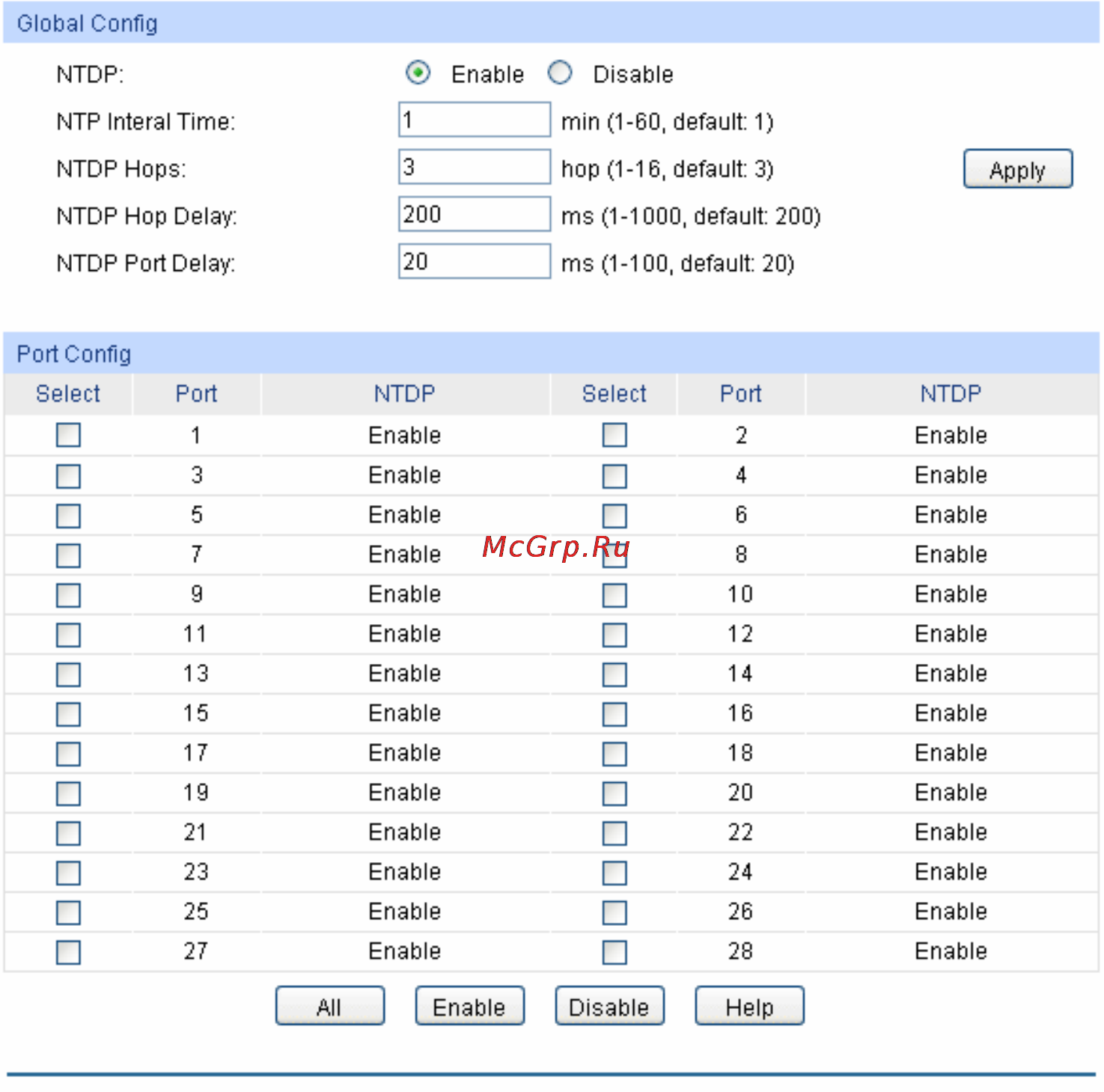1104x1092 pixels.
Task: Check the box for port 11
Action: pos(68,635)
